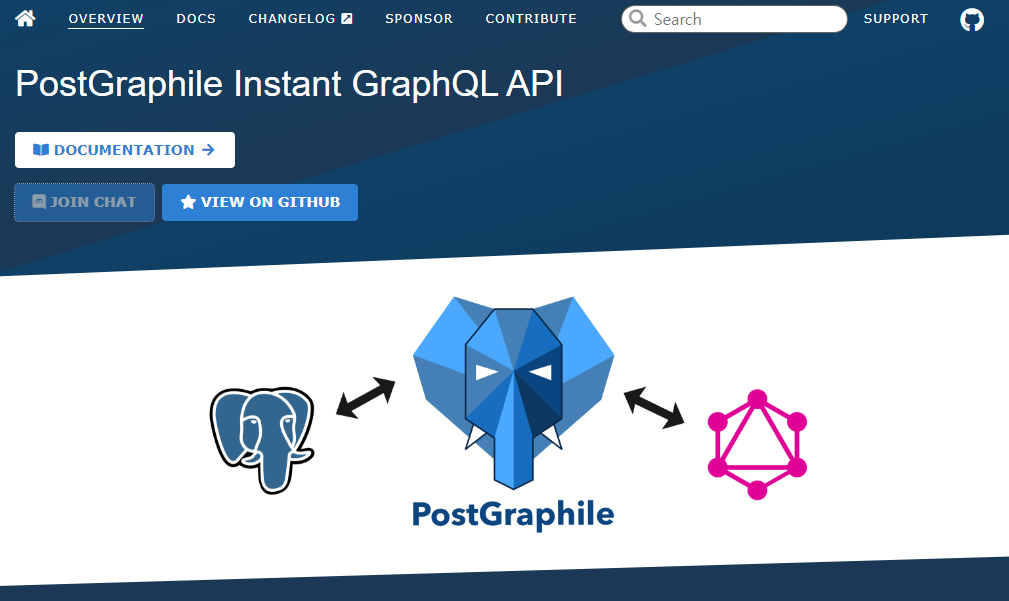Open the SUPPORT page
The height and width of the screenshot is (601, 1009).
tap(895, 18)
